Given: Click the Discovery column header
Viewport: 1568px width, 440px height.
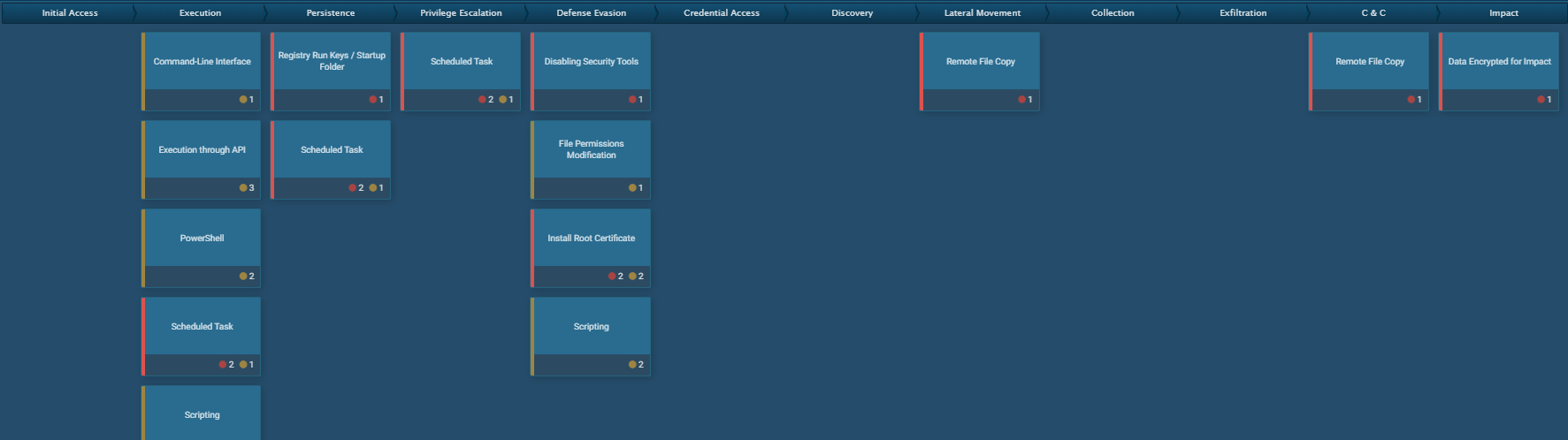Looking at the screenshot, I should (852, 13).
